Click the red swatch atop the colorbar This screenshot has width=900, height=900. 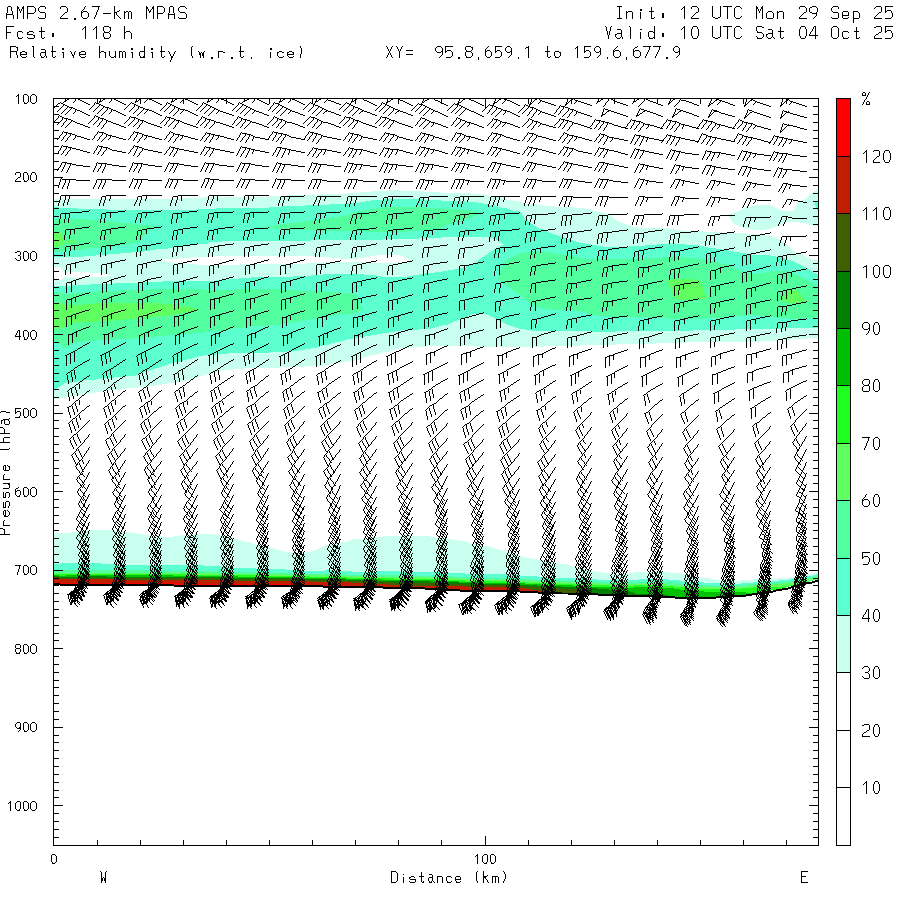point(843,127)
